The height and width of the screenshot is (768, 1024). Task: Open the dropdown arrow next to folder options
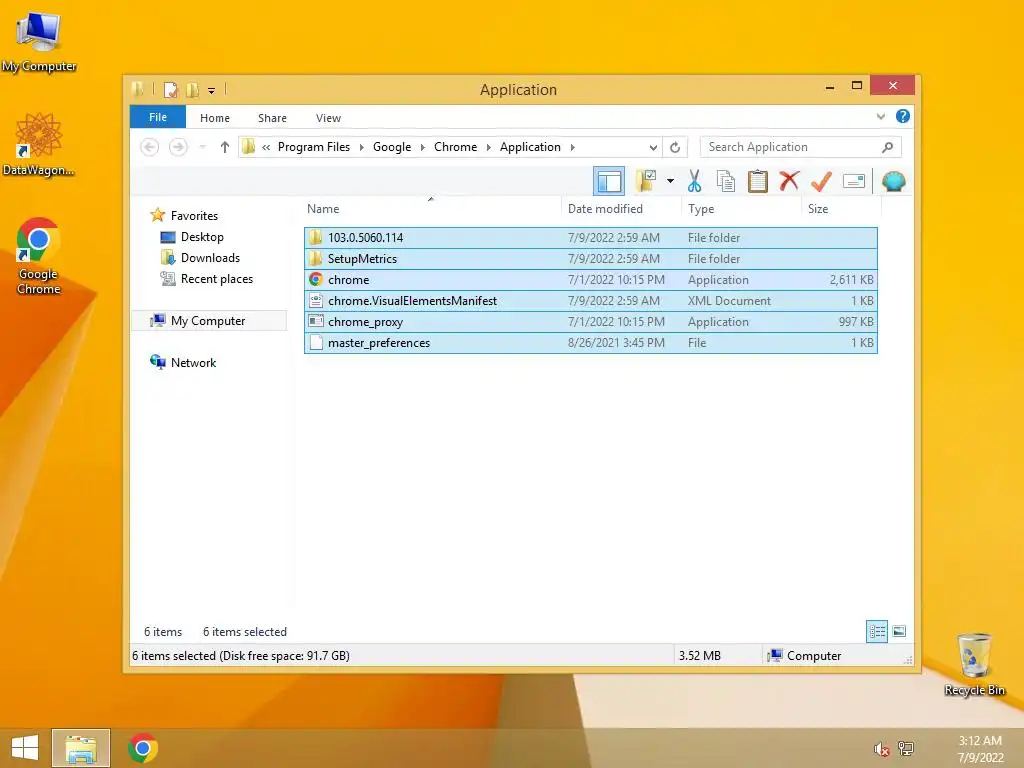pos(670,181)
